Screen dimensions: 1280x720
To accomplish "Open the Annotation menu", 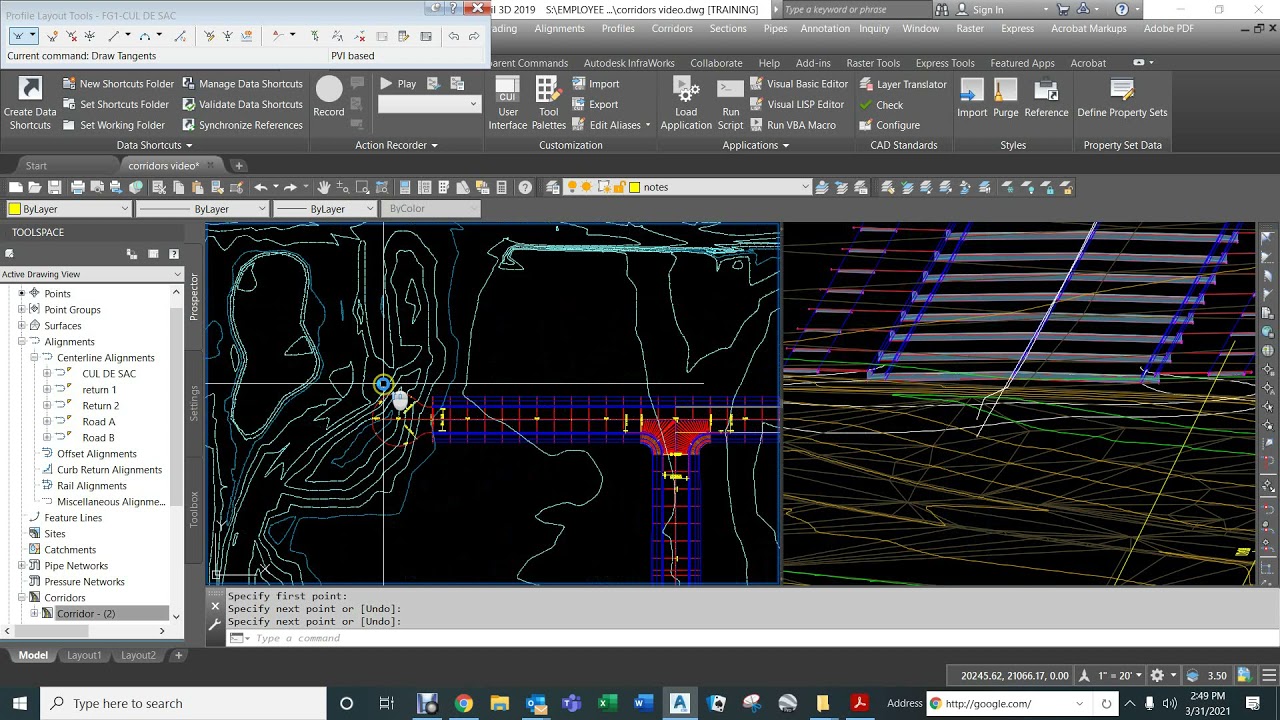I will click(824, 28).
